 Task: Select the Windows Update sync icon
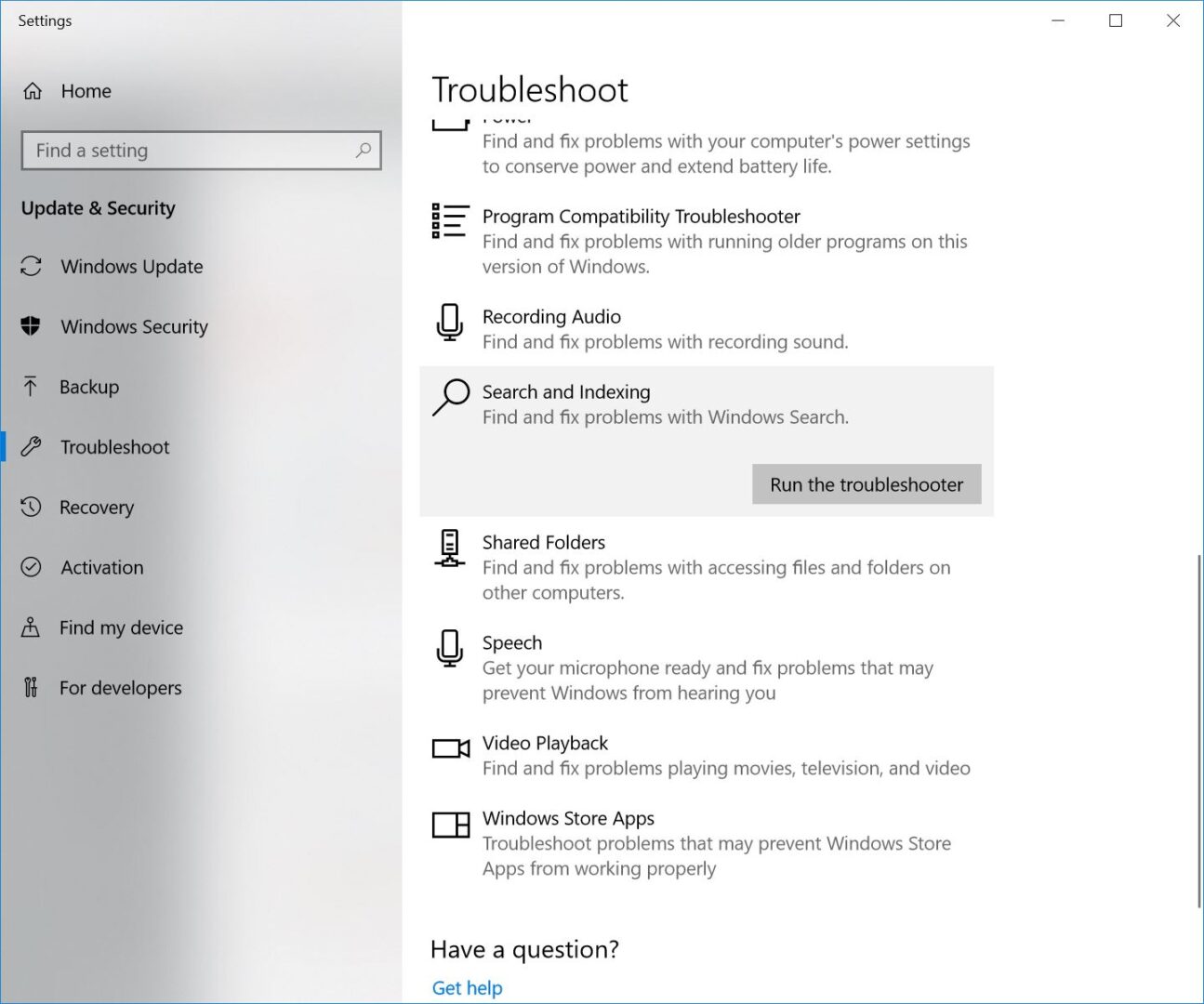tap(31, 267)
